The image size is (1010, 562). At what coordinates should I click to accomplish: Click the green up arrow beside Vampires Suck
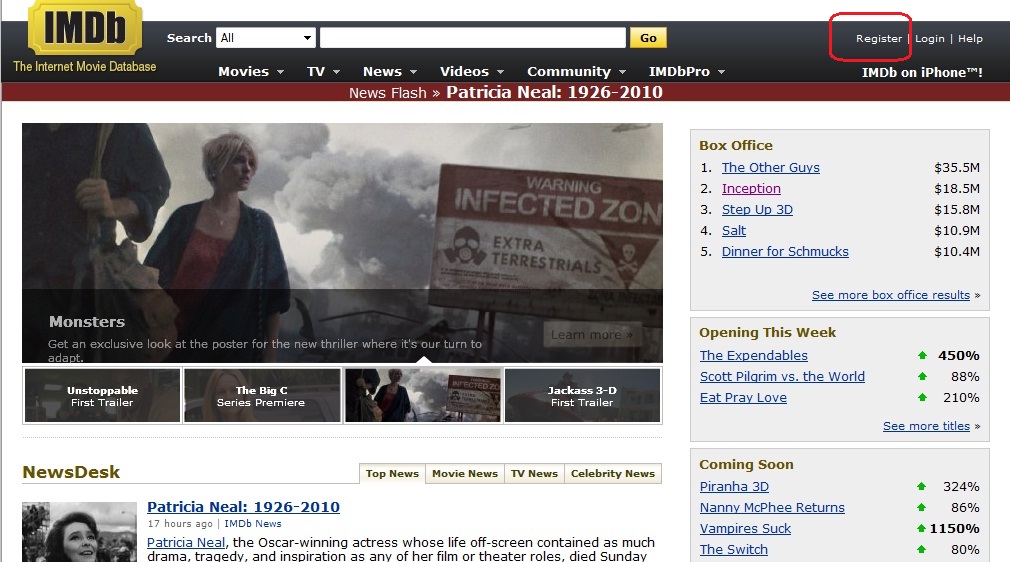point(921,528)
